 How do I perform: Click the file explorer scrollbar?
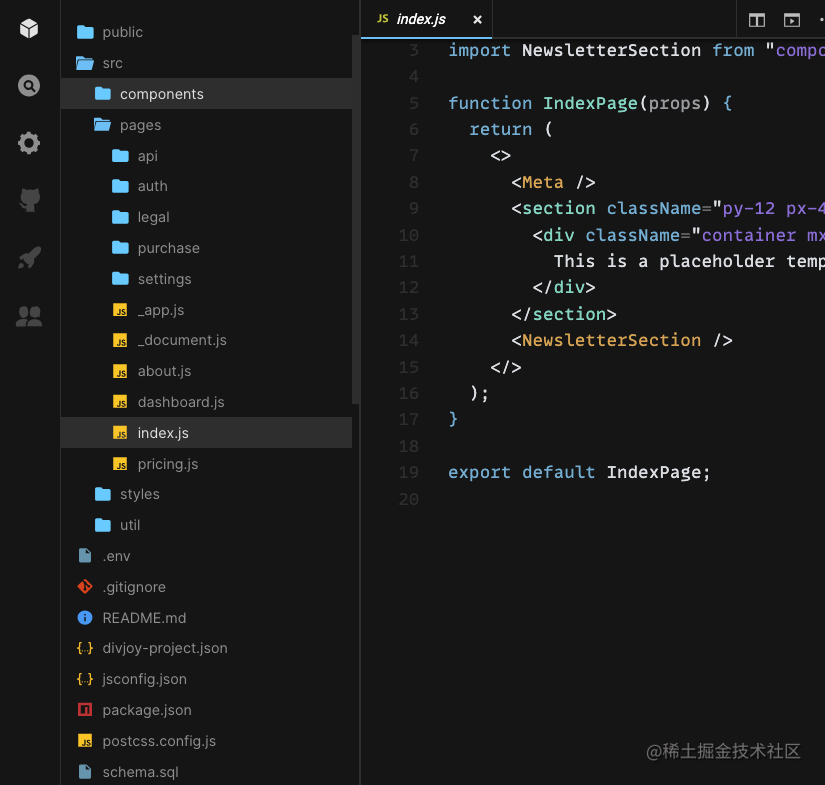[356, 219]
